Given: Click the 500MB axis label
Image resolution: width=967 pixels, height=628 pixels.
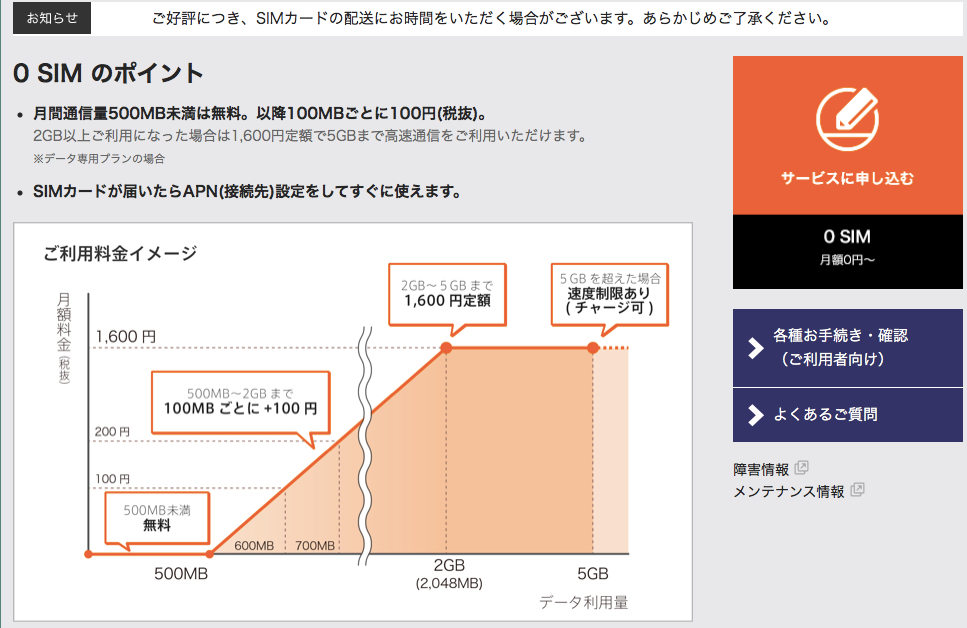Looking at the screenshot, I should click(181, 574).
